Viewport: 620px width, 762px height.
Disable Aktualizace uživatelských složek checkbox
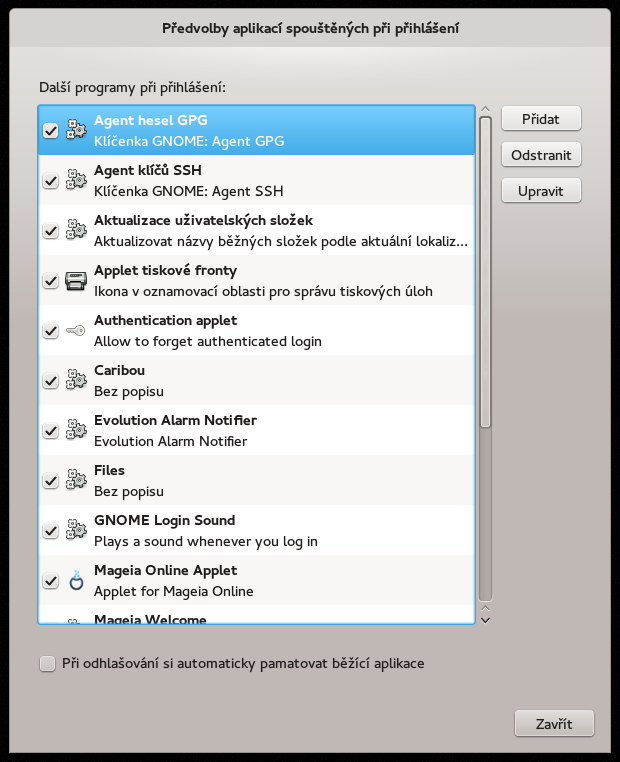[x=51, y=231]
